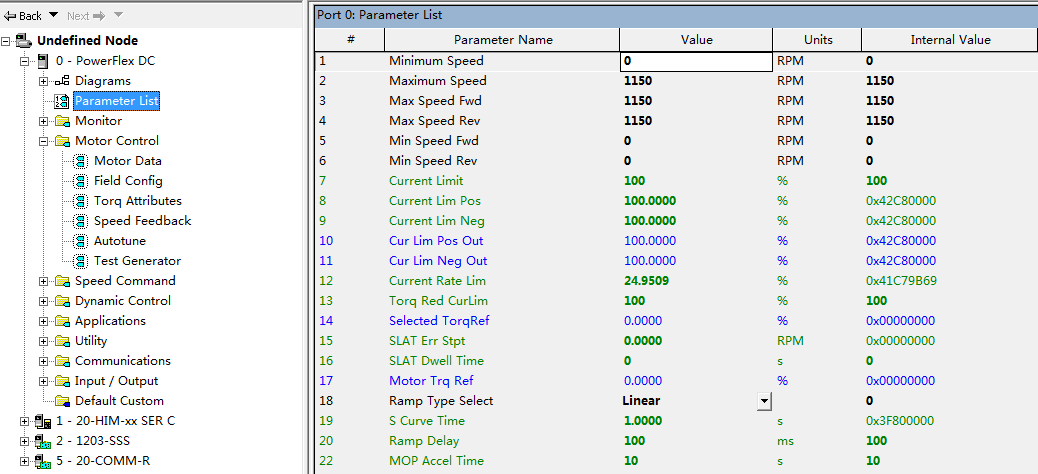This screenshot has height=474, width=1038.
Task: Click the Default Custom folder icon
Action: click(x=63, y=401)
